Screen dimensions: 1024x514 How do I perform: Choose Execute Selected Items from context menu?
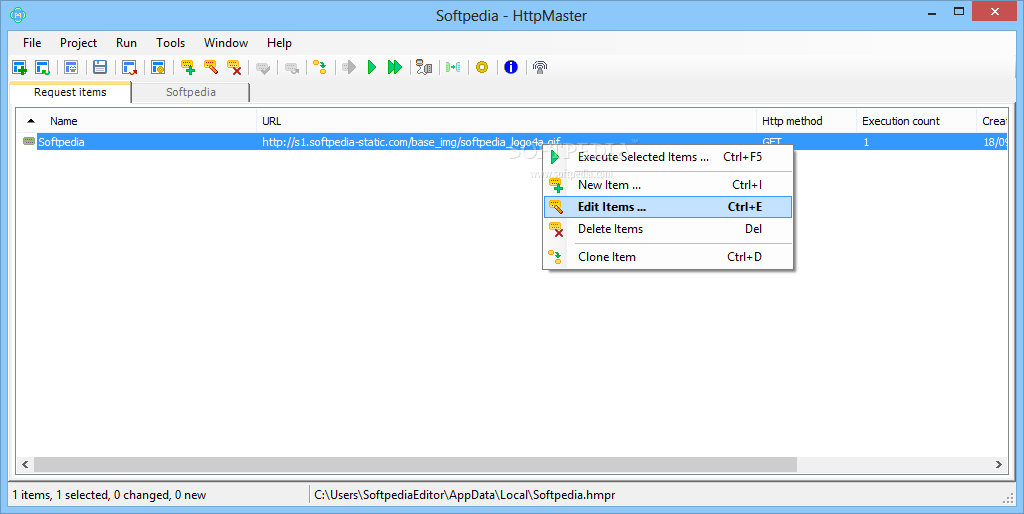[667, 157]
